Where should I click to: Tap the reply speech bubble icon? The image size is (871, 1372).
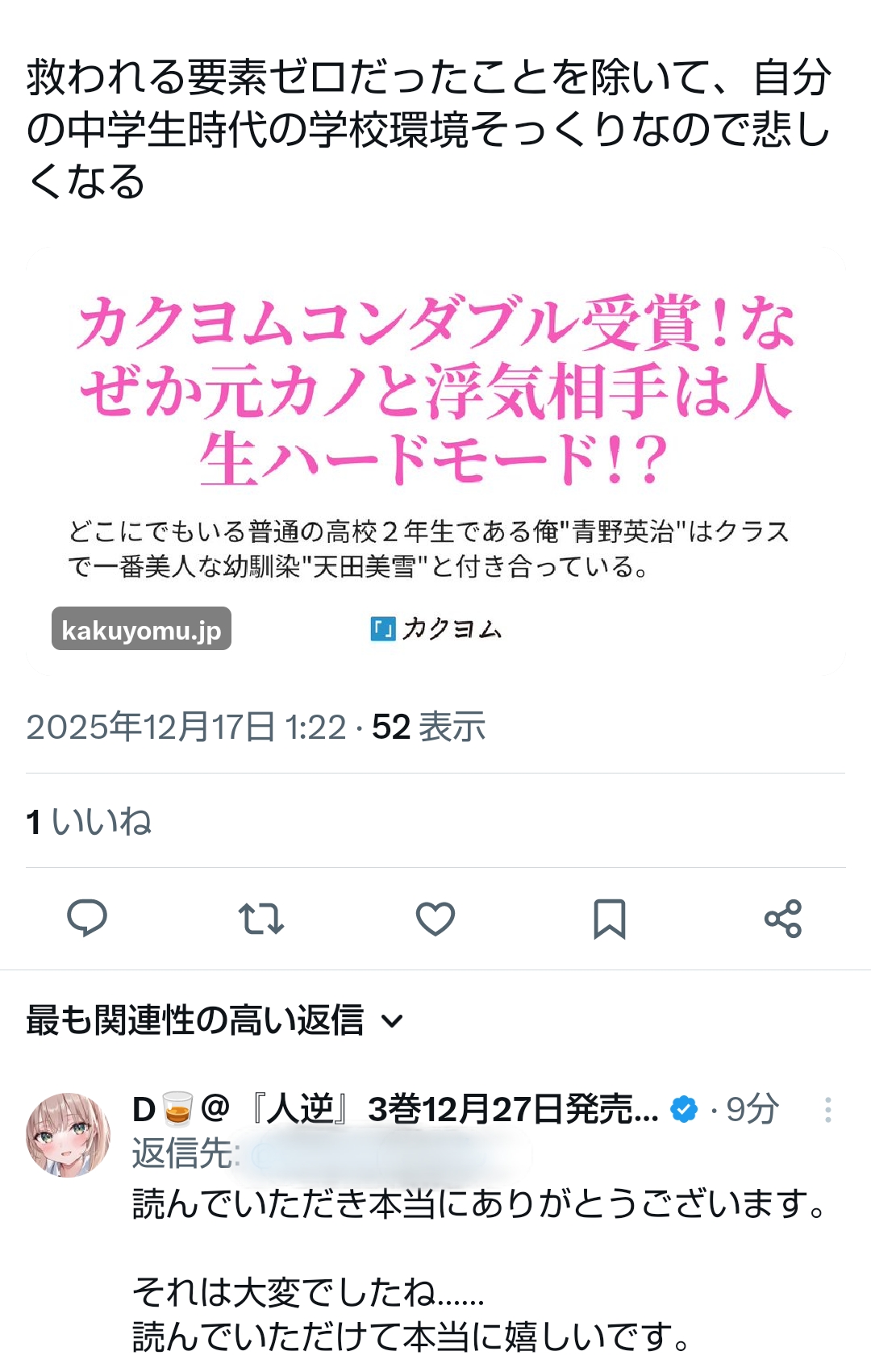(x=86, y=918)
